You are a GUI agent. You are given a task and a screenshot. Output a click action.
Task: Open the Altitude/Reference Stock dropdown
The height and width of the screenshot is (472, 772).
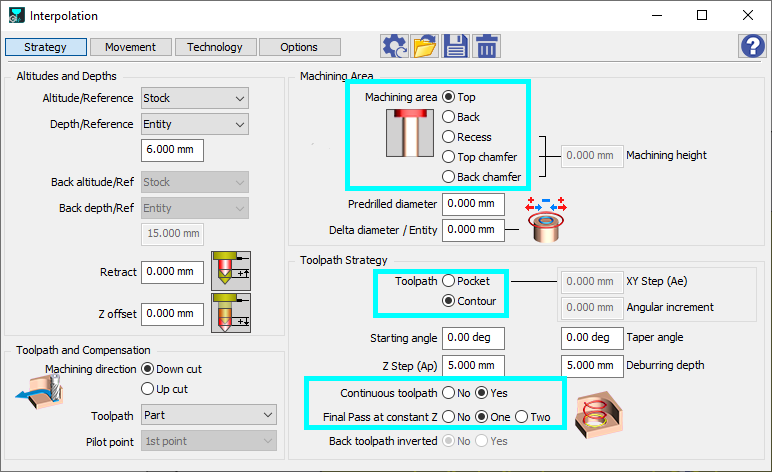tap(195, 98)
